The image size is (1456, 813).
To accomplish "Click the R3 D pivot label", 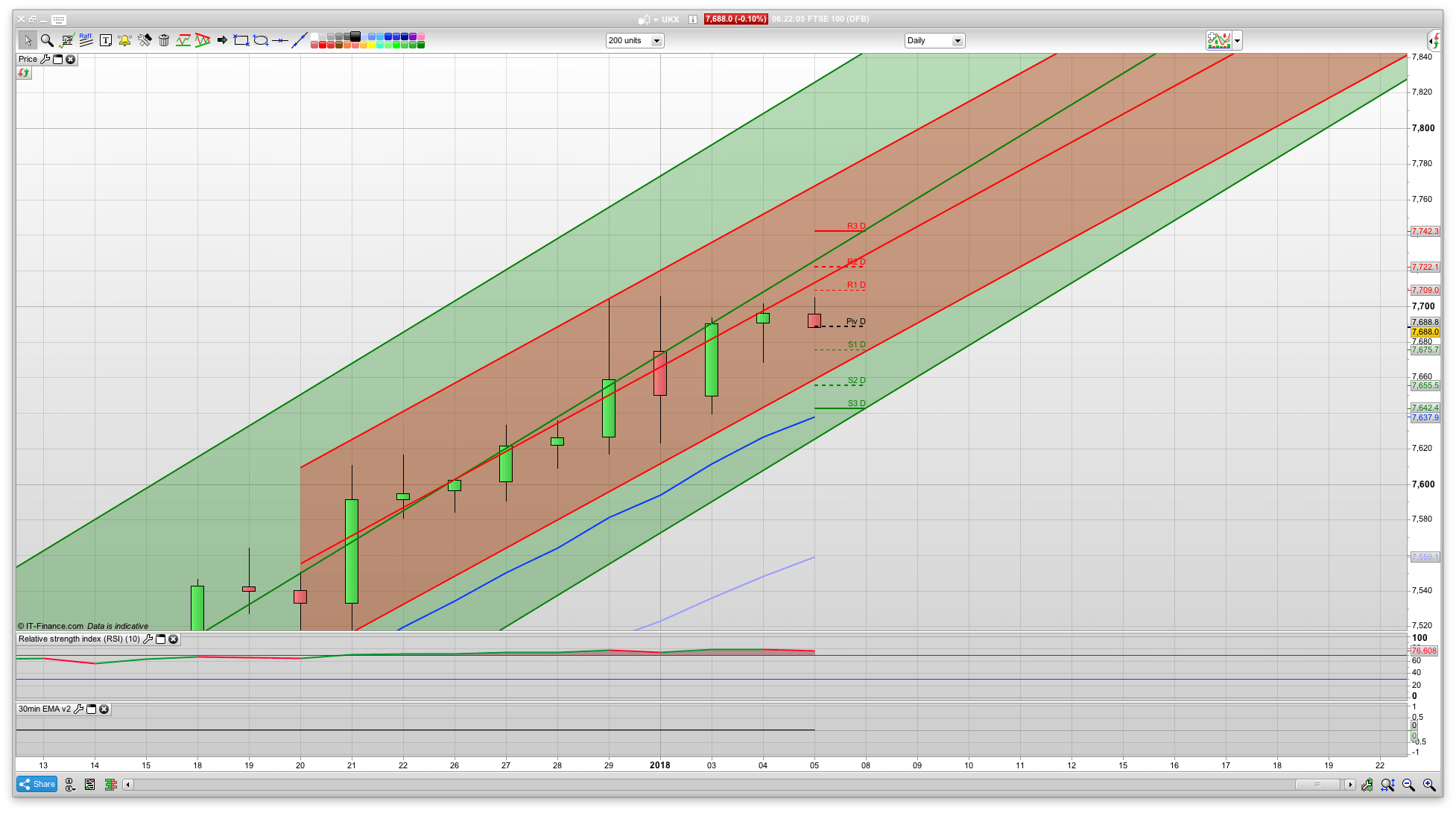I will click(856, 226).
